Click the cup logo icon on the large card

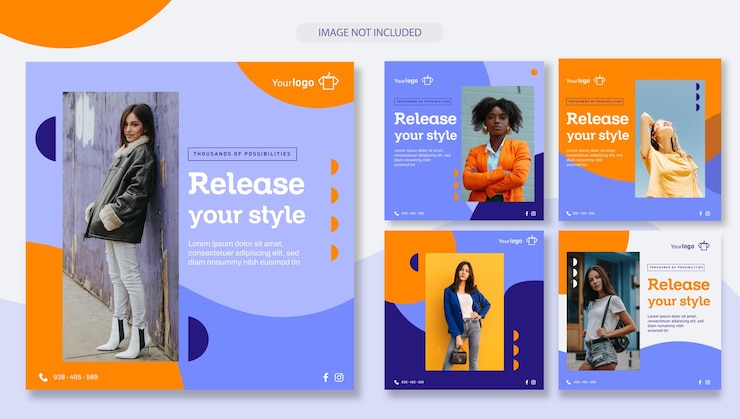pyautogui.click(x=328, y=81)
